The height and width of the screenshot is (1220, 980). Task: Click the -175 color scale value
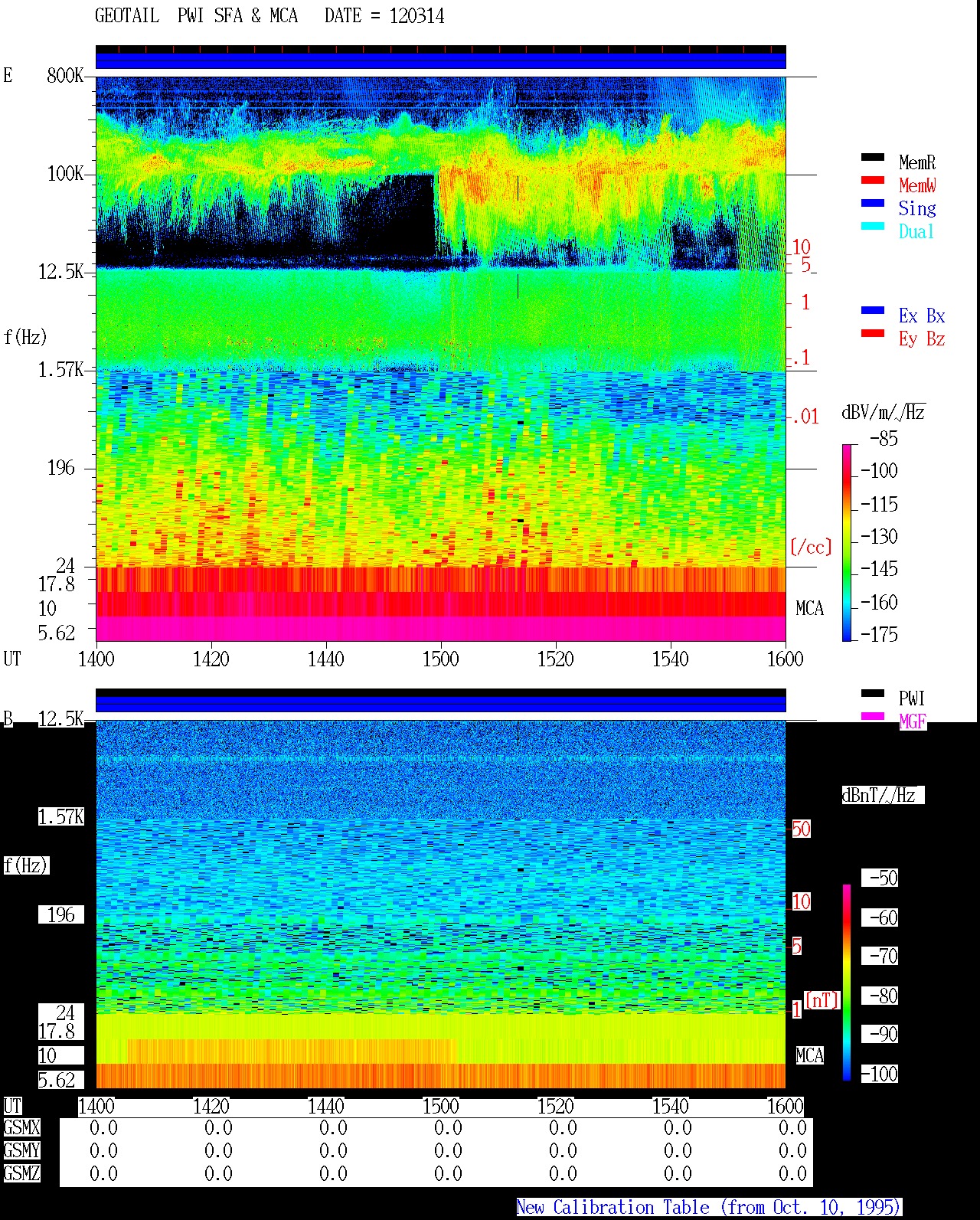point(880,634)
